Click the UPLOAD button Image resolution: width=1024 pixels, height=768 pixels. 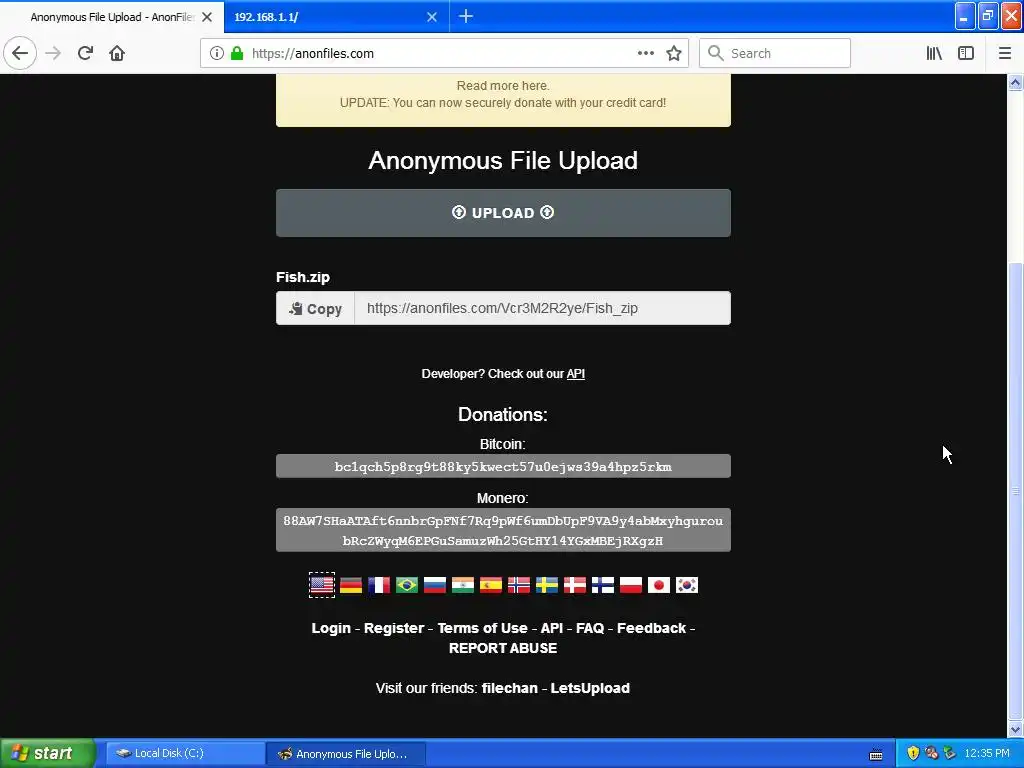(503, 213)
